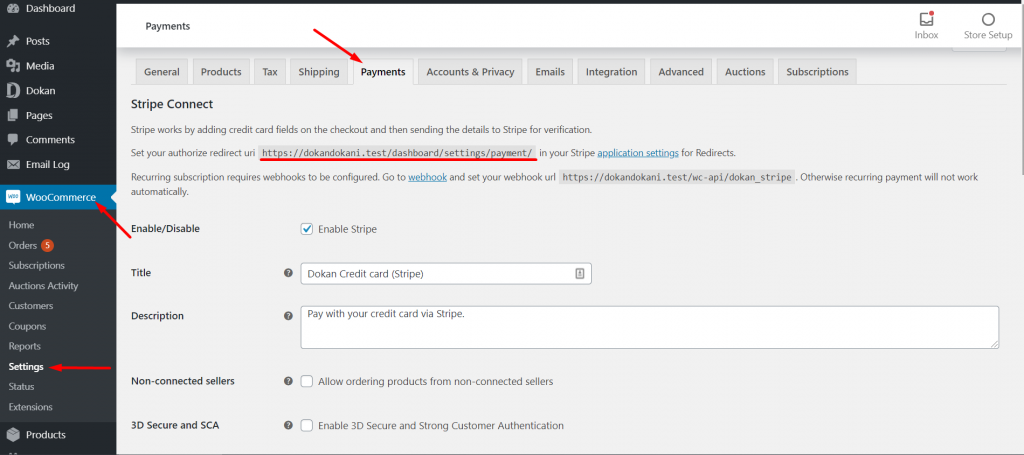
Task: Click the Description textarea resize handle
Action: click(995, 345)
